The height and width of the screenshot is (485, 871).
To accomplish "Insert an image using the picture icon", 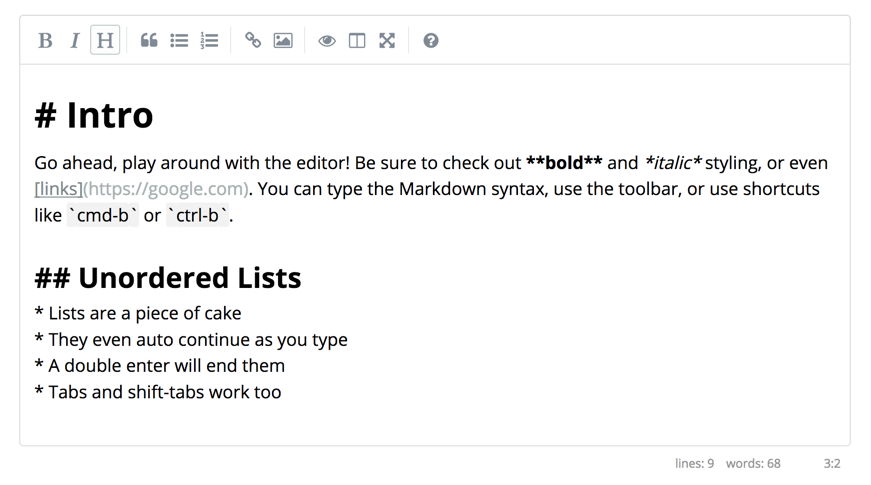I will pos(283,41).
